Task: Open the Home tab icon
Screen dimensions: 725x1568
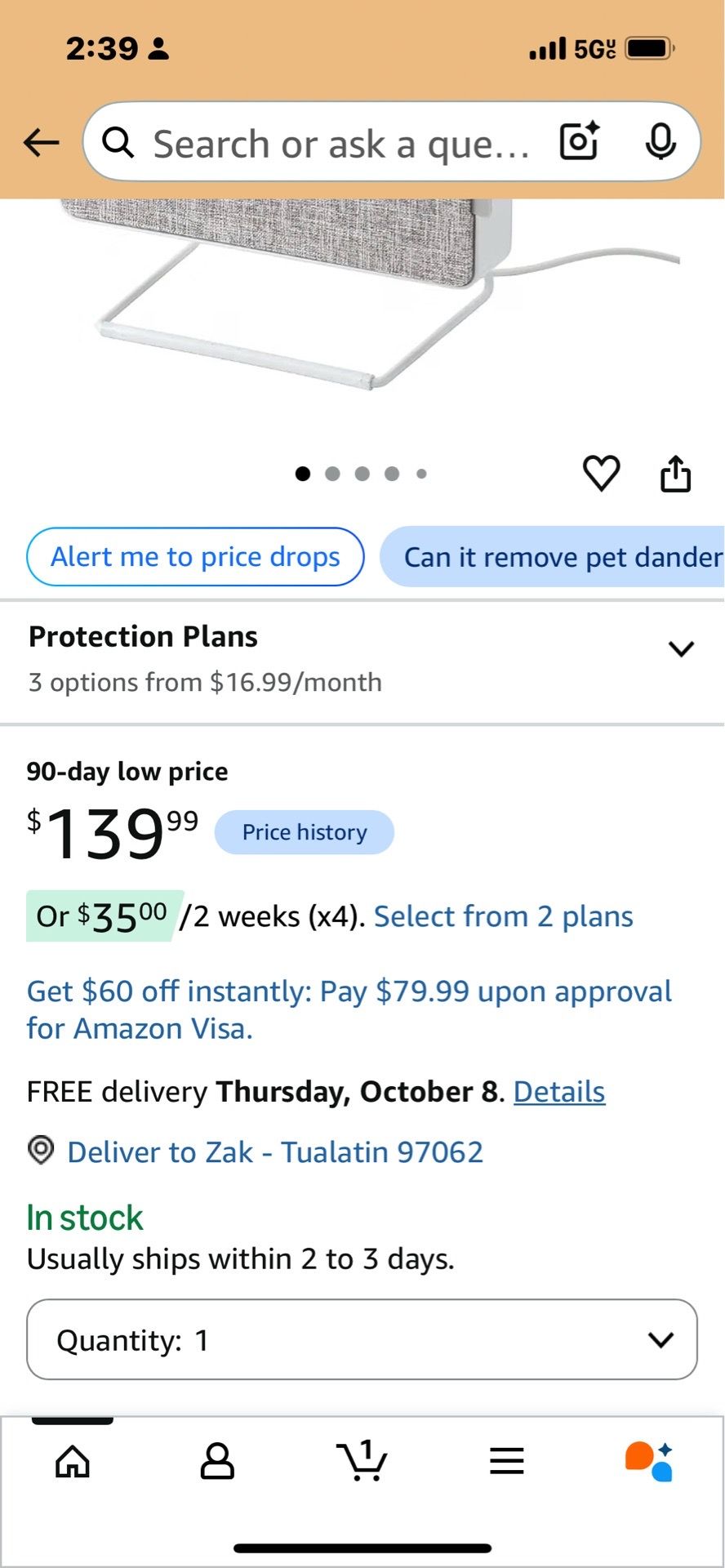Action: [x=73, y=1461]
